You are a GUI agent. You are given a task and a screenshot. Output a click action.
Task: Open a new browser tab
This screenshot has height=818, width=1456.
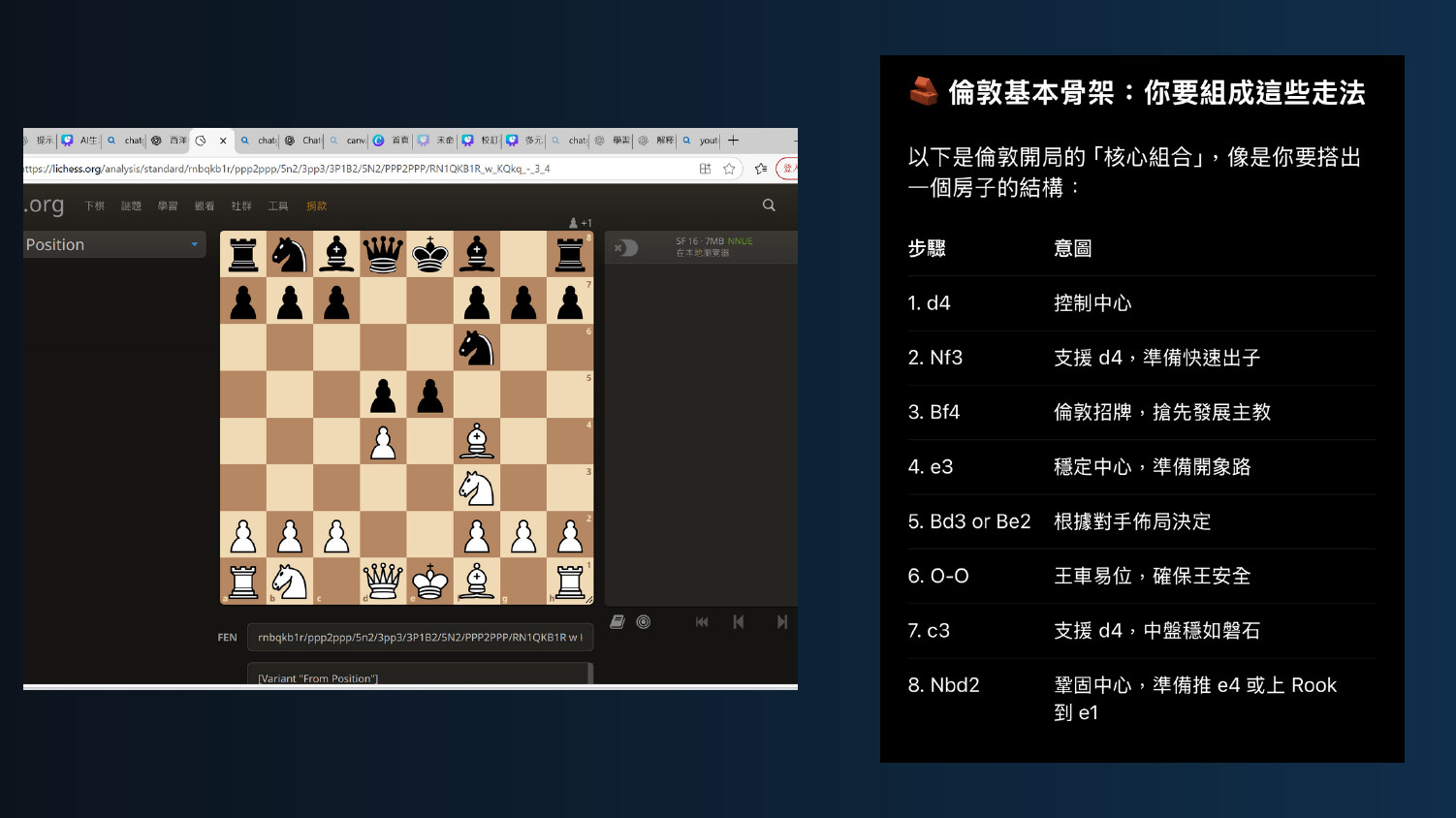[734, 141]
